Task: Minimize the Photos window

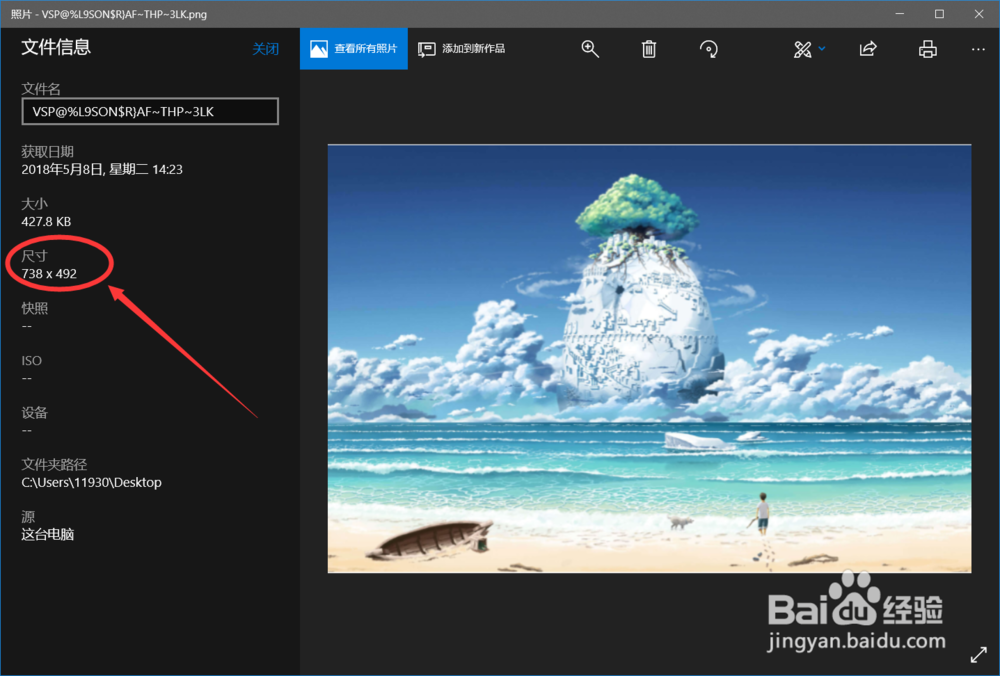Action: [900, 14]
